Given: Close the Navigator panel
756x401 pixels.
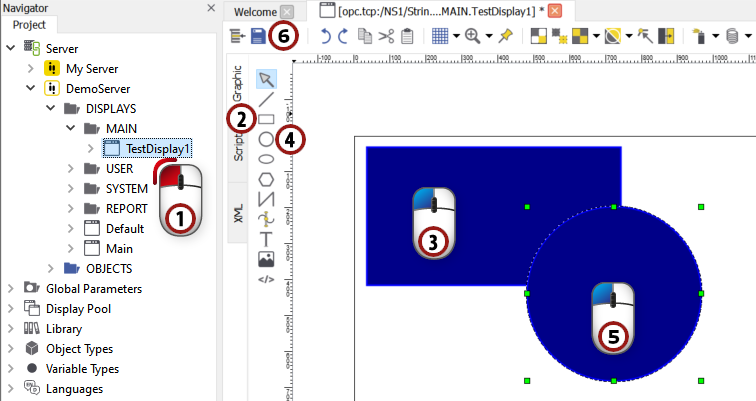Looking at the screenshot, I should tap(211, 8).
